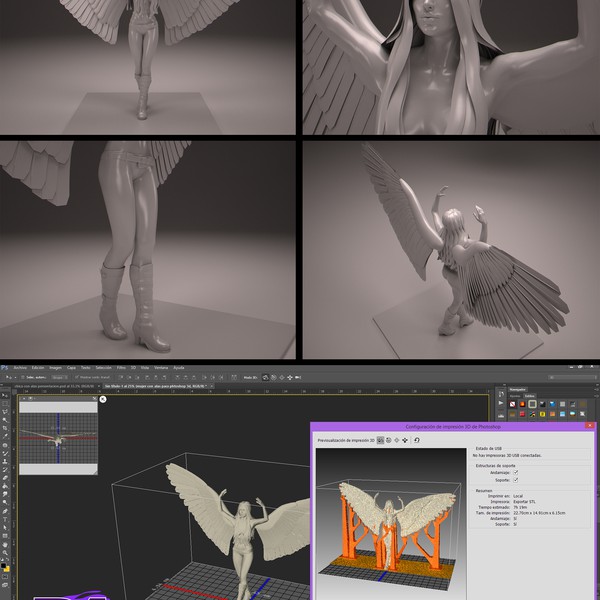Select the Clone Stamp tool
The image size is (600, 600).
[x=5, y=461]
